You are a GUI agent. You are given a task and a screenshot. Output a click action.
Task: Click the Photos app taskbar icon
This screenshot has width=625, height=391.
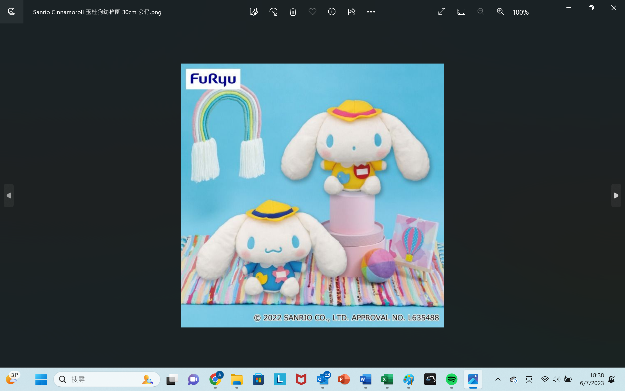pyautogui.click(x=473, y=379)
